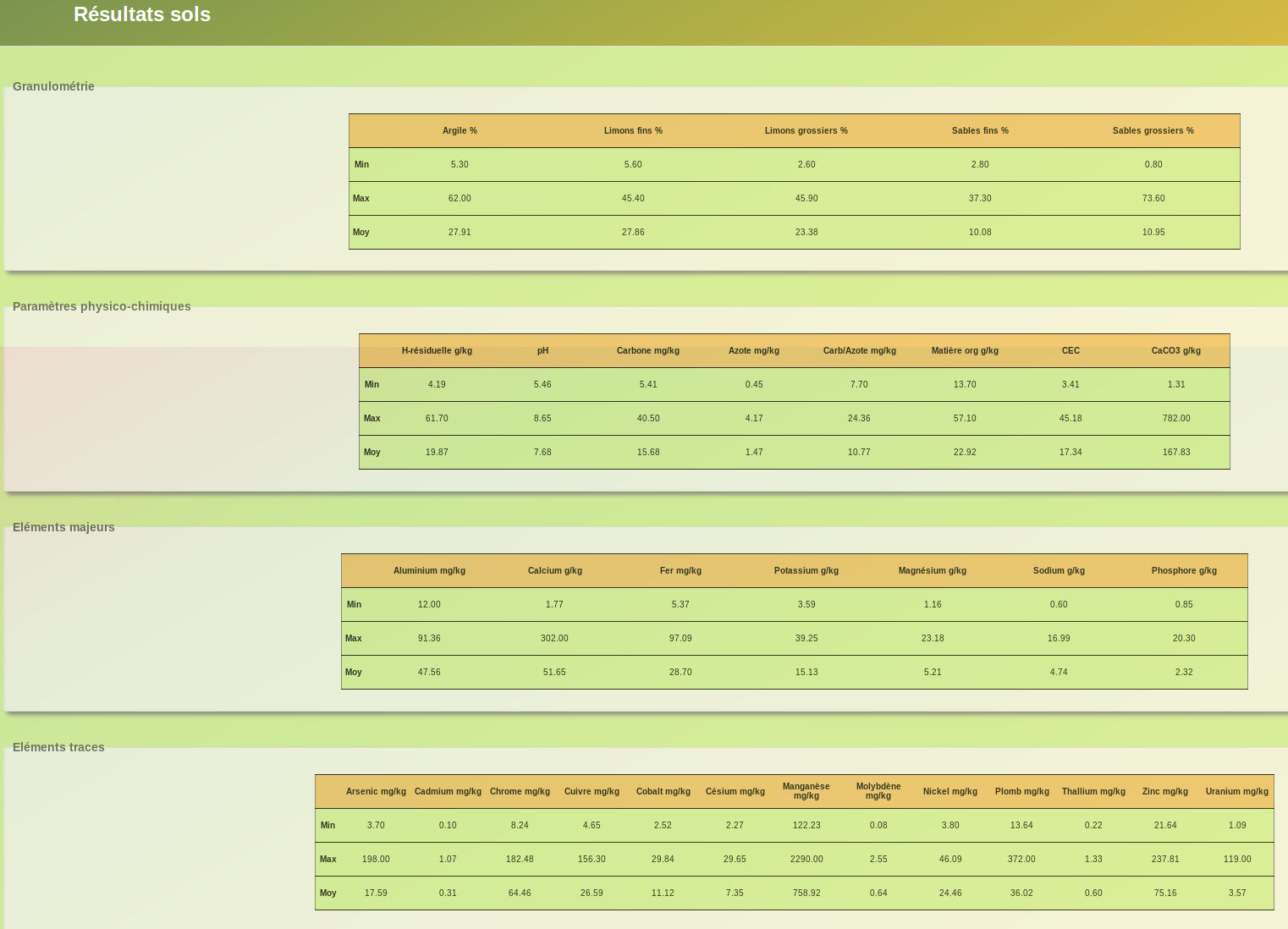1288x929 pixels.
Task: Click the Limons grossiers average 23.38
Action: (806, 232)
